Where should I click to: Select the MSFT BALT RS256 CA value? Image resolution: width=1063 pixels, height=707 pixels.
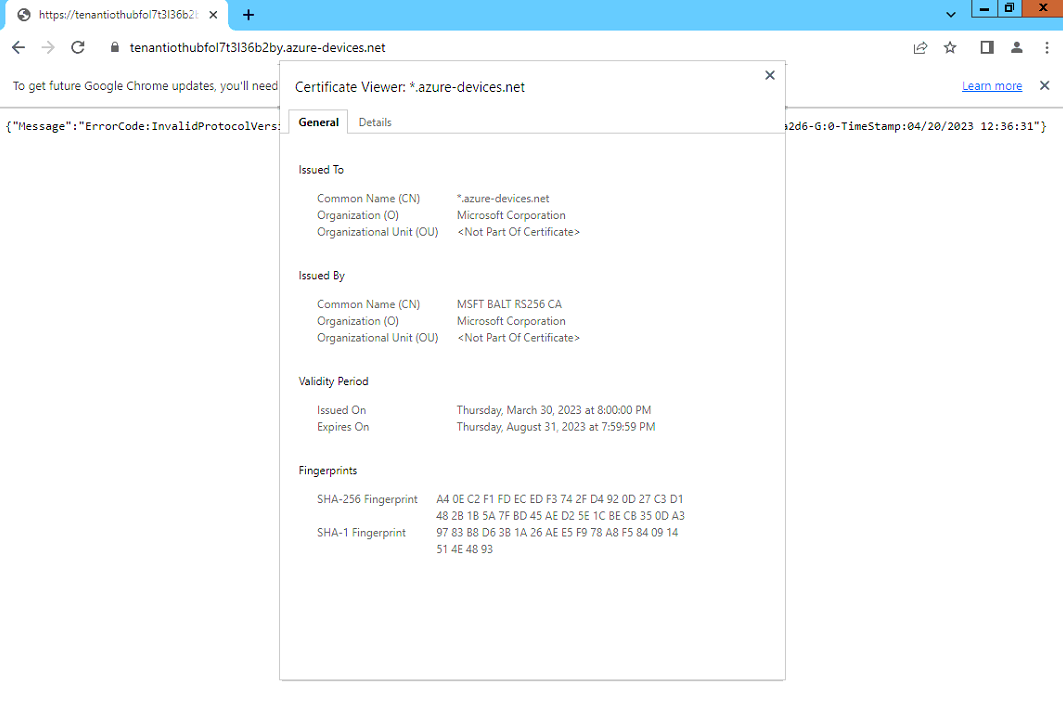point(509,304)
